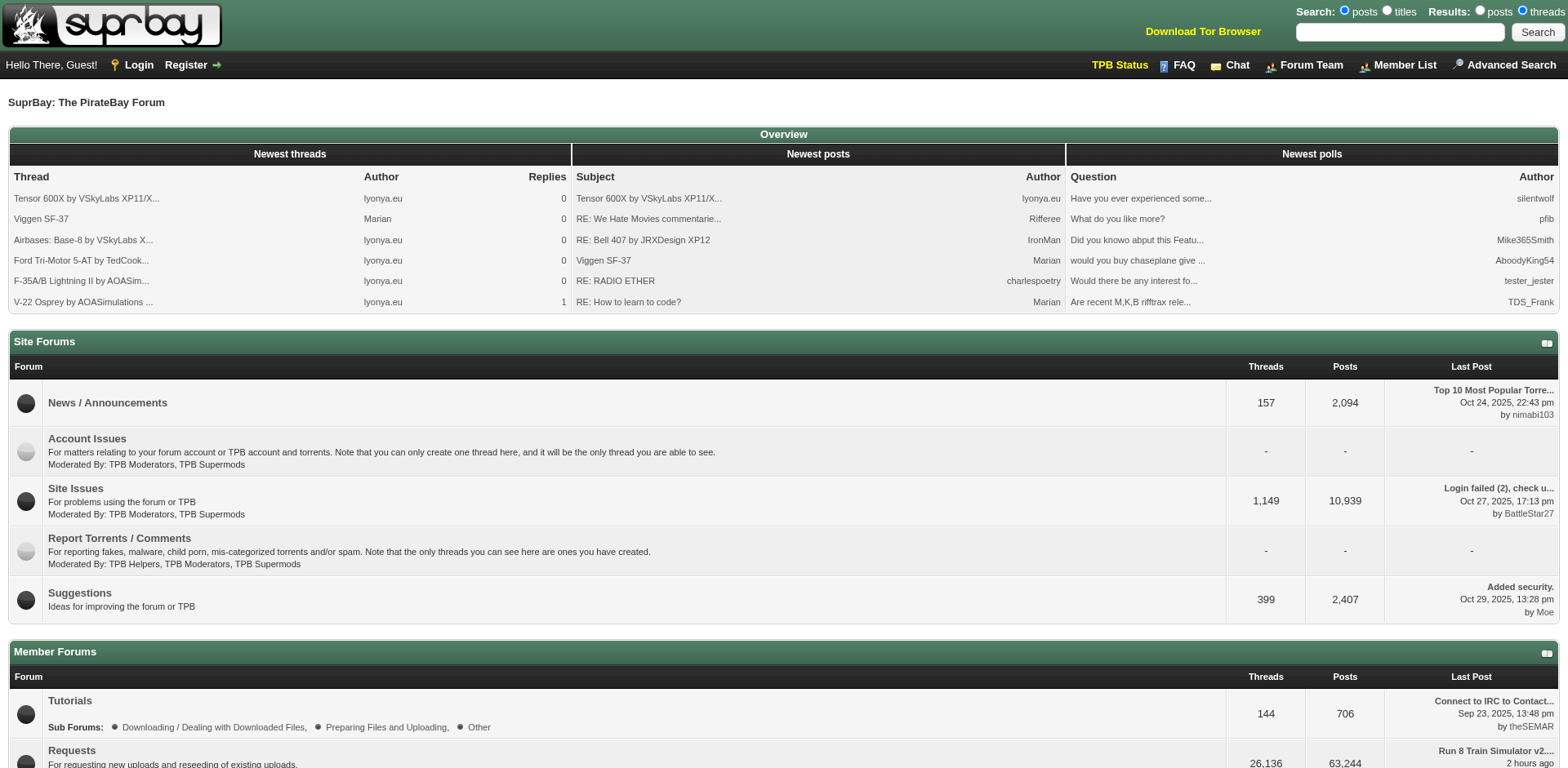Screen dimensions: 1568x768
Task: Click the Account Issues forum status icon
Action: (x=26, y=452)
